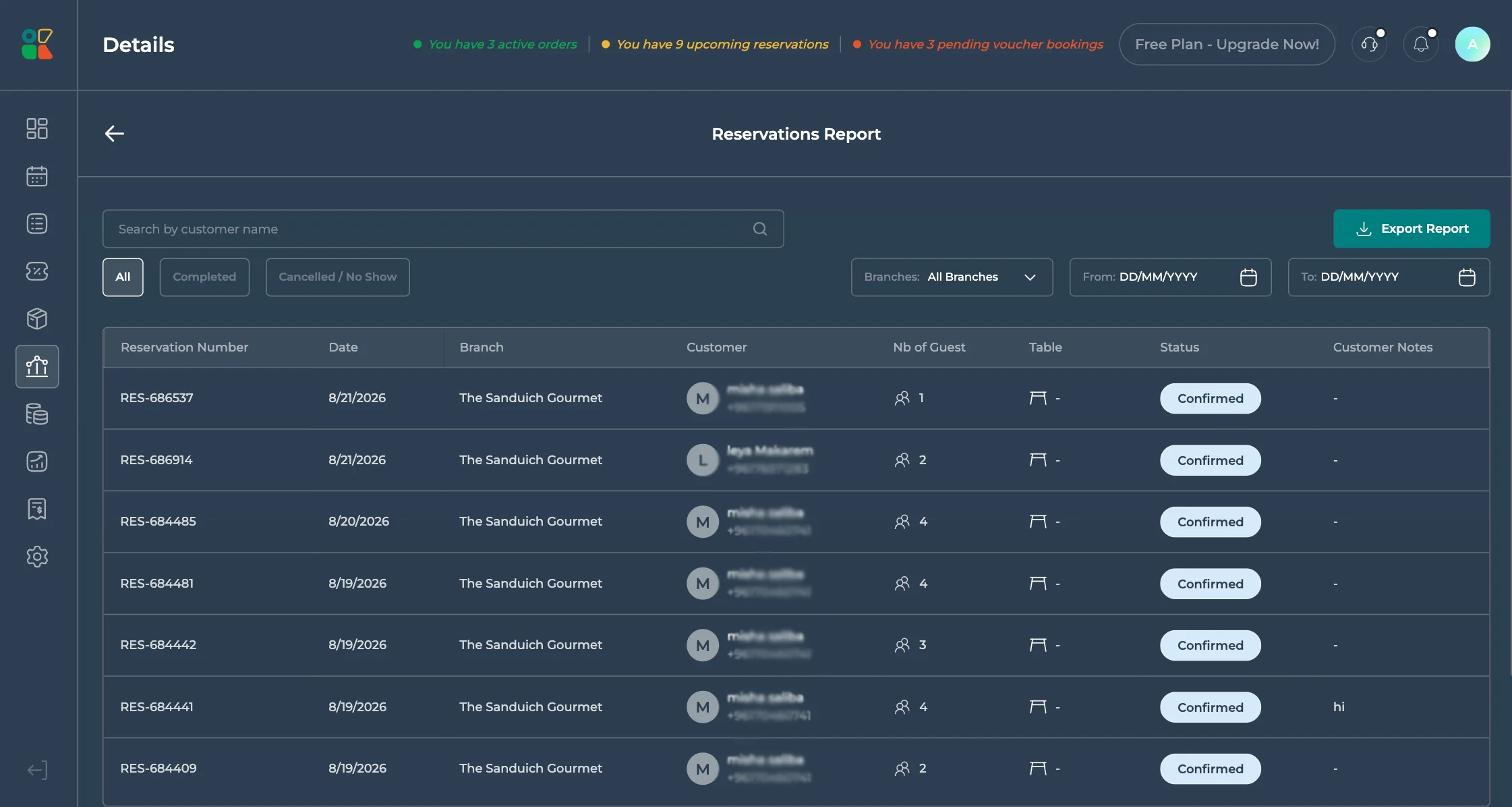
Task: Click the Customer Notes column header
Action: coord(1383,347)
